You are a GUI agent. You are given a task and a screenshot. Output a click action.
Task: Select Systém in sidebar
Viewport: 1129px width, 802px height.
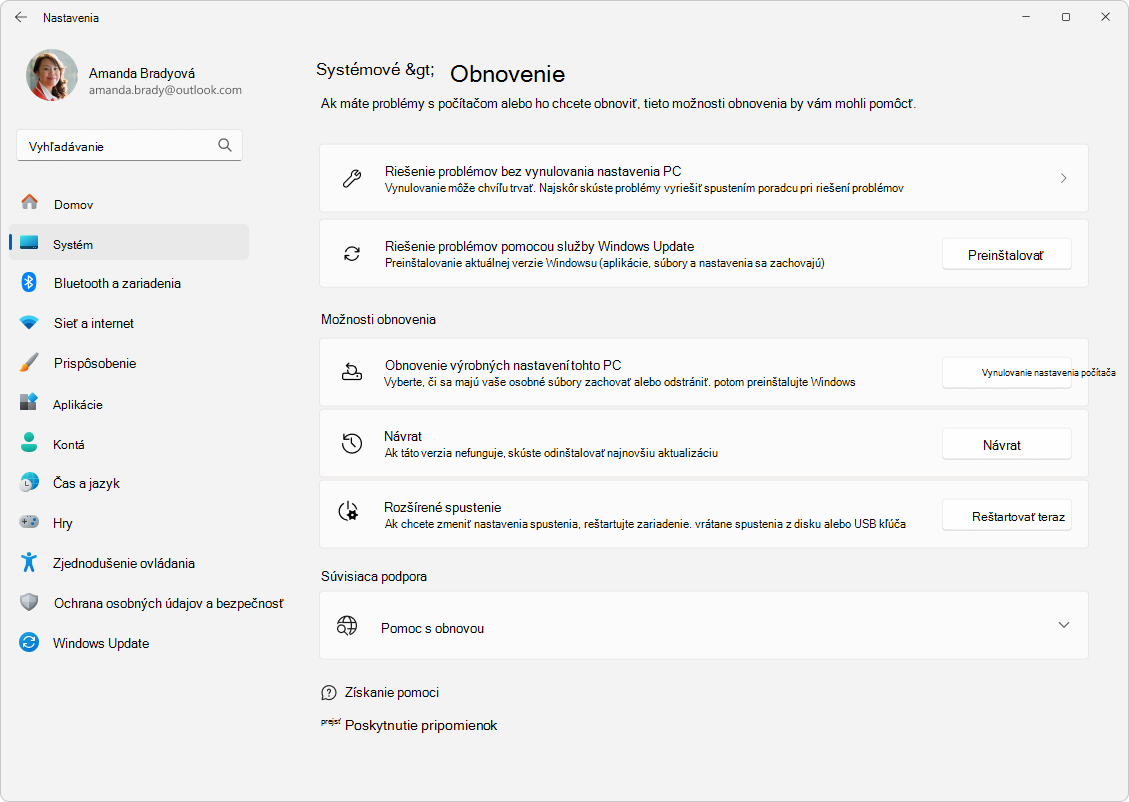pyautogui.click(x=129, y=243)
